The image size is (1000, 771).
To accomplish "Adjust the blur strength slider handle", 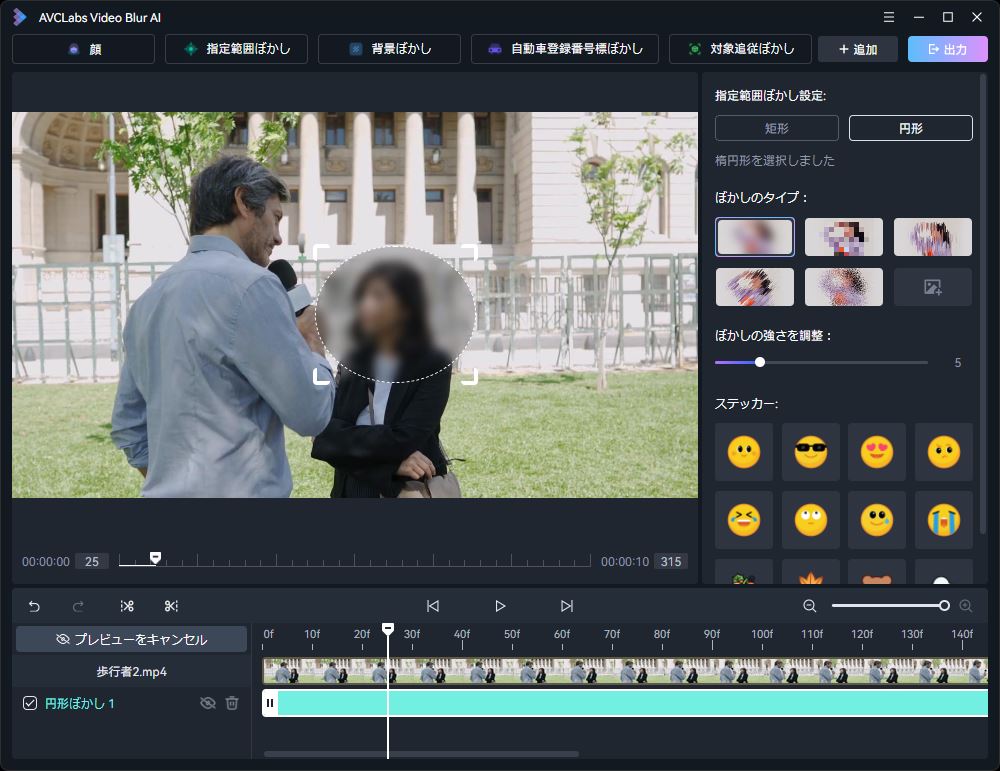I will [x=760, y=362].
